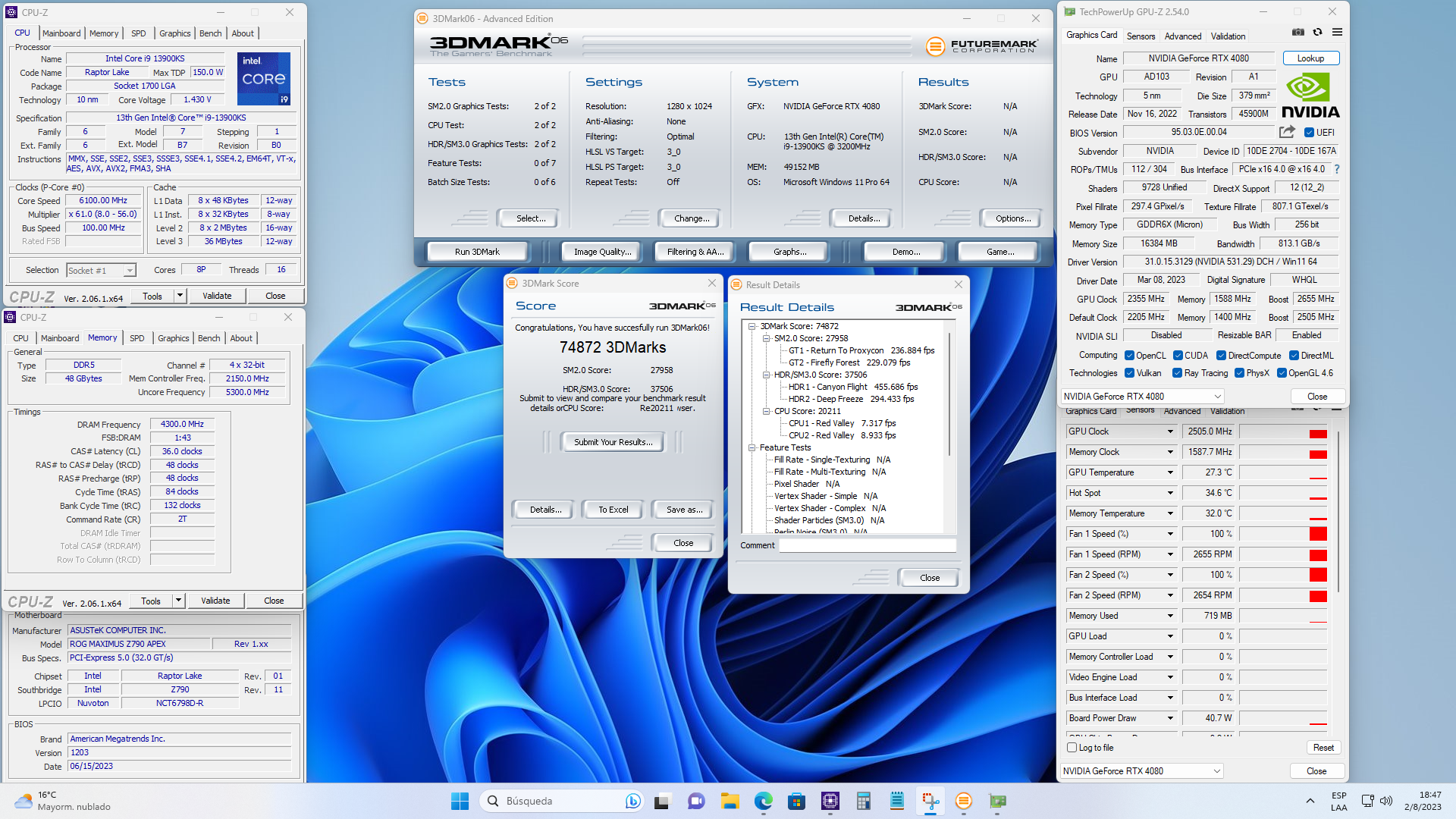1456x819 pixels.
Task: Click the GPU Clock red sensor graph
Action: pyautogui.click(x=1283, y=431)
